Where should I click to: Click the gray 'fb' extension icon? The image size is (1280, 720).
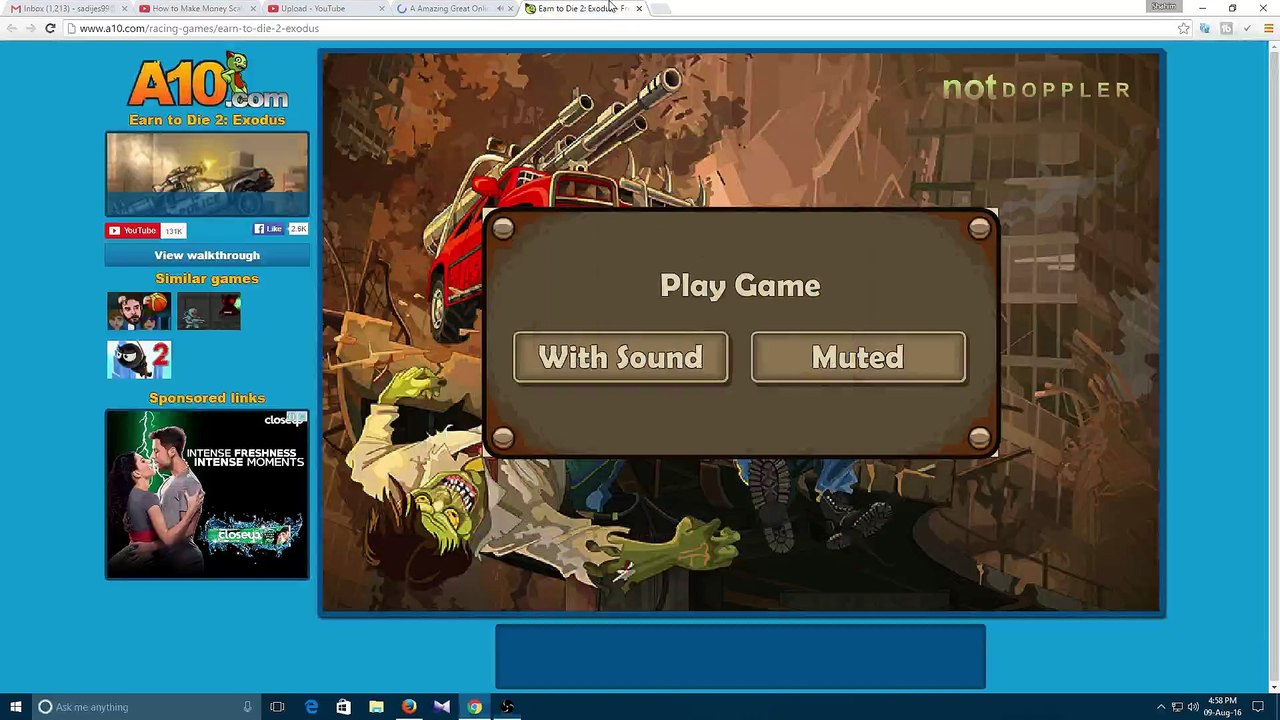tap(1226, 28)
